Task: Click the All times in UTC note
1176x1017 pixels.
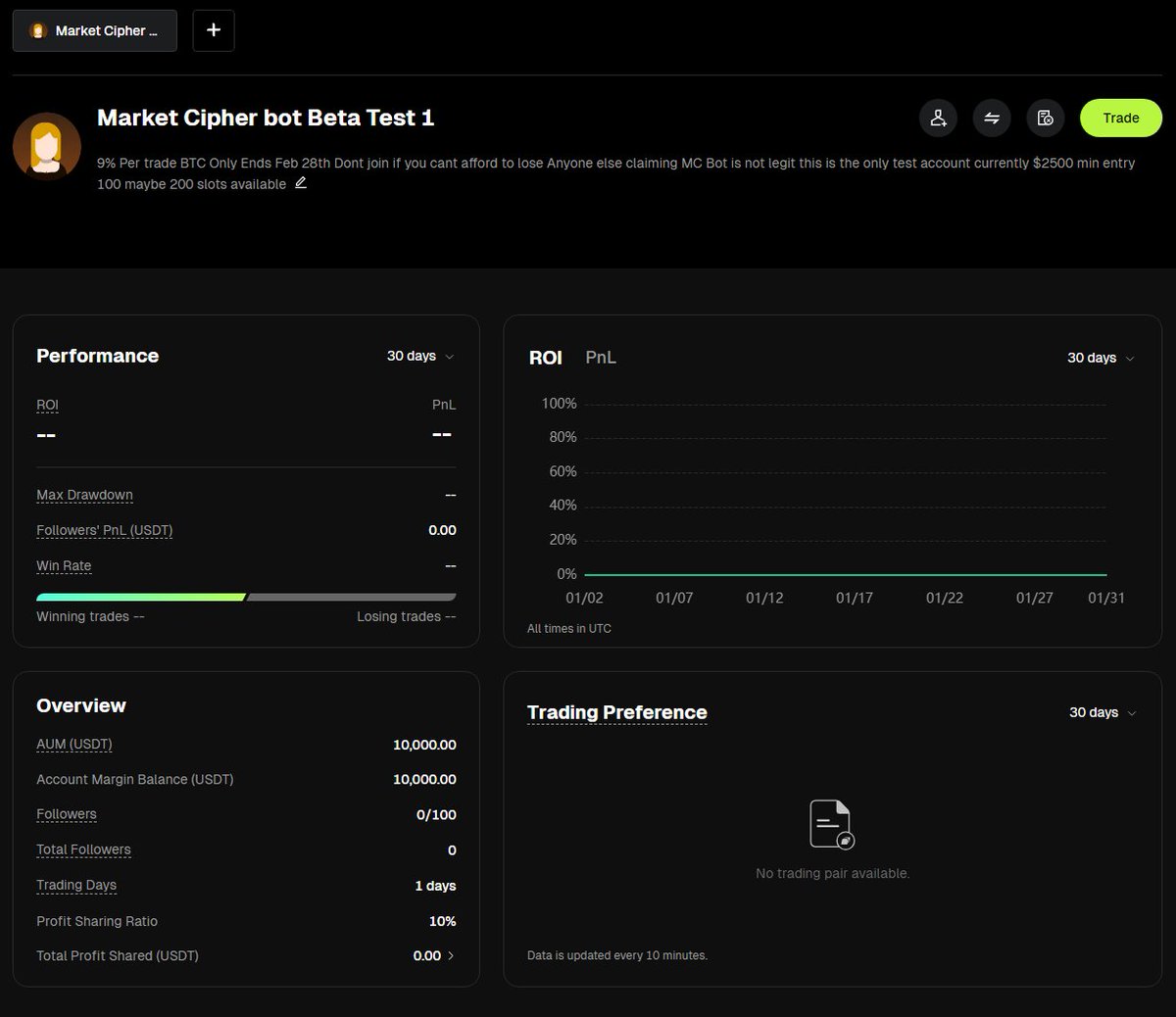Action: click(x=569, y=628)
